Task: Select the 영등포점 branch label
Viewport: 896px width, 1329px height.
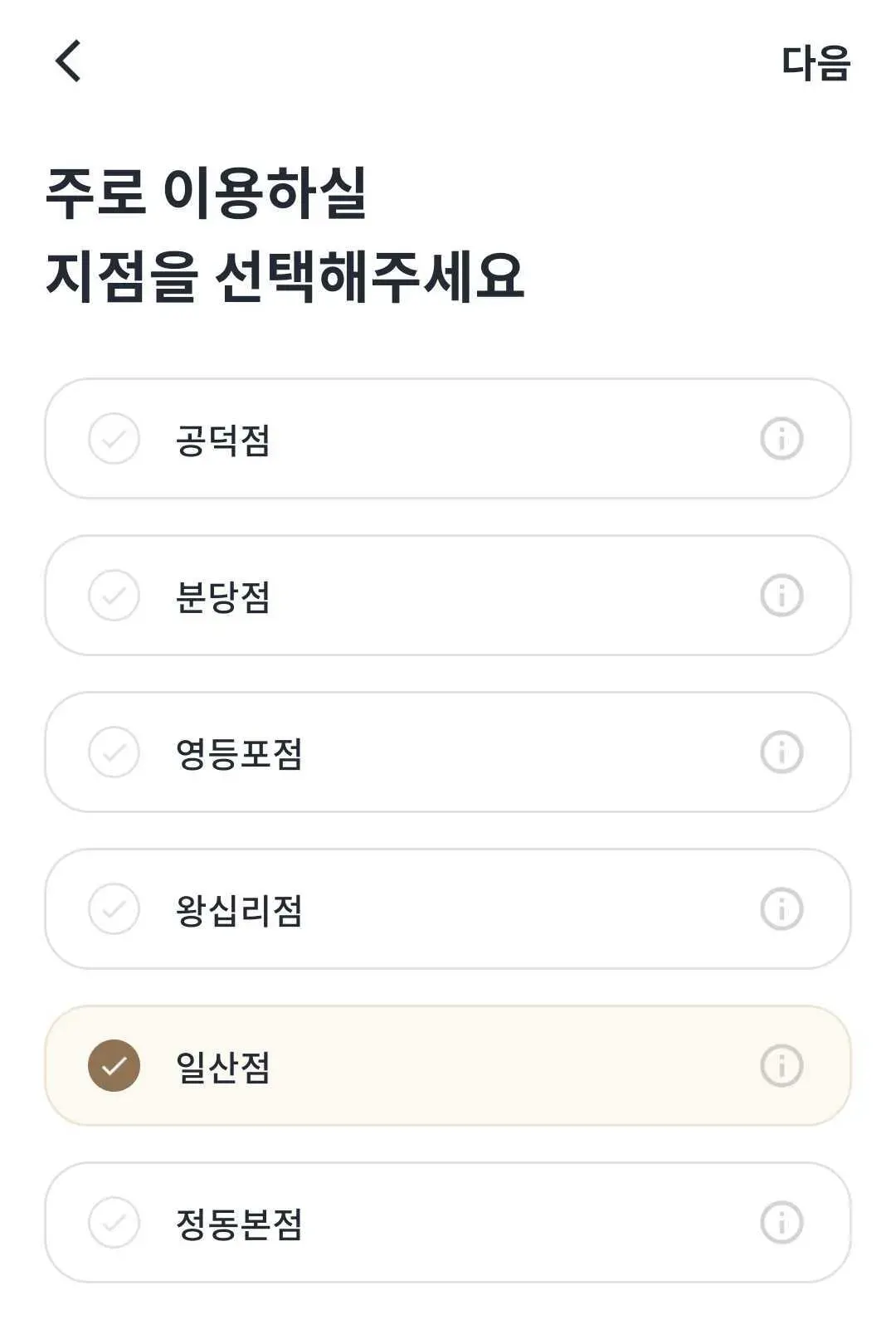Action: click(239, 753)
